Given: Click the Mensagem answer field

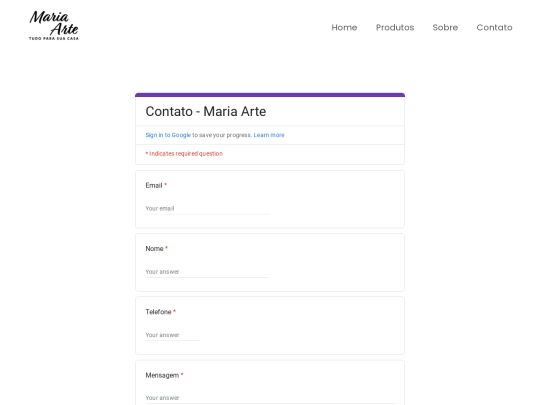Looking at the screenshot, I should pyautogui.click(x=270, y=398).
